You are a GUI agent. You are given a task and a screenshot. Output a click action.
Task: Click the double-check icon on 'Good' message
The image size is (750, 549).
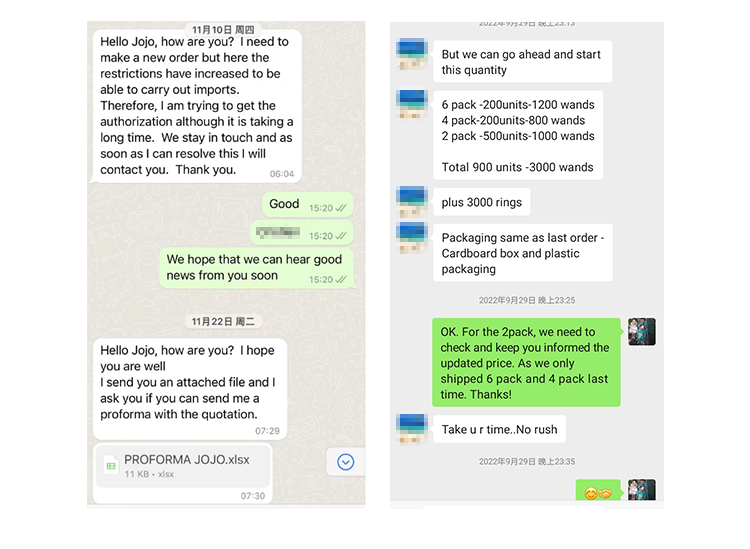click(x=341, y=208)
